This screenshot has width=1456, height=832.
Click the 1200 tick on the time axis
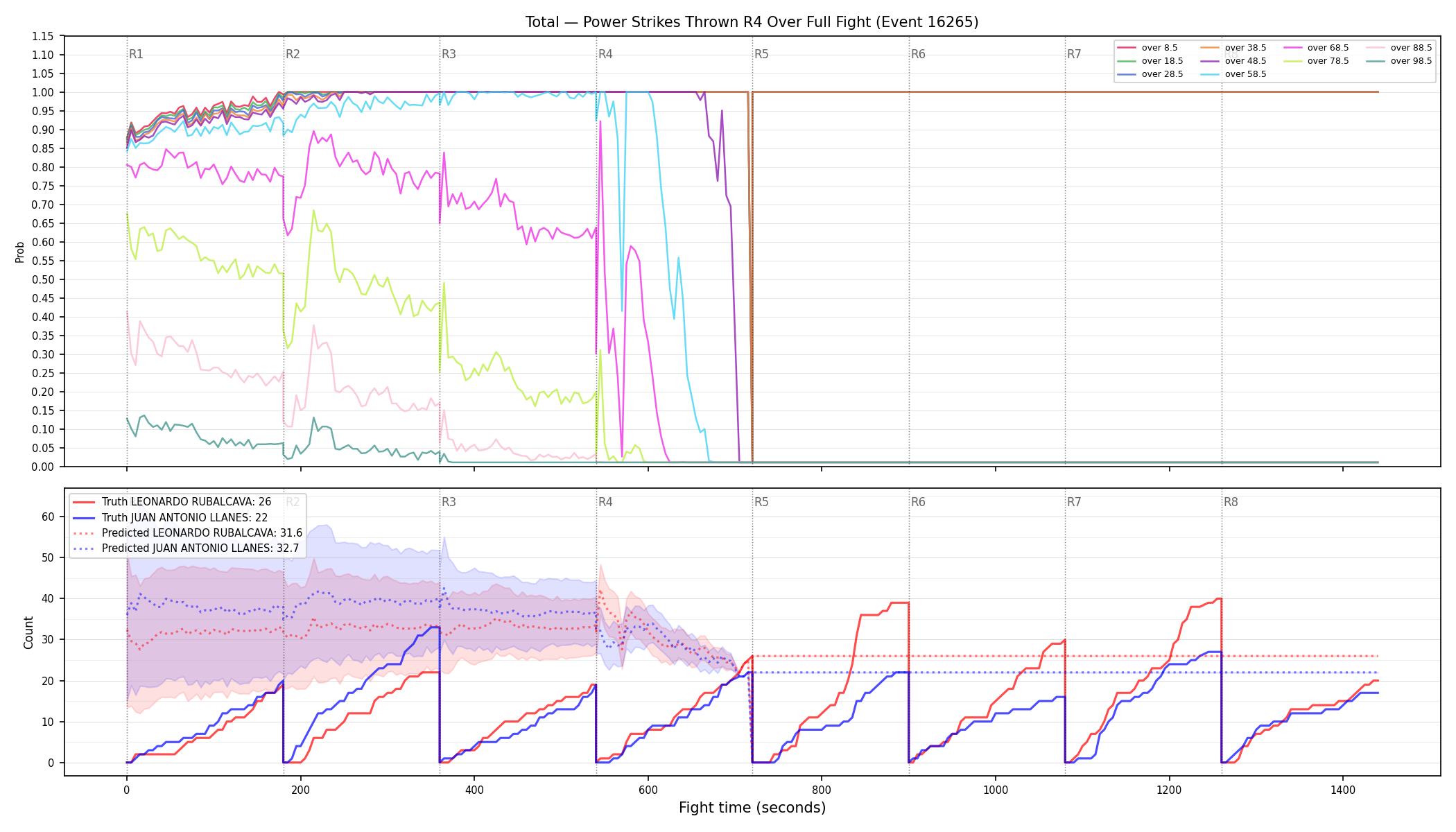(x=1170, y=790)
